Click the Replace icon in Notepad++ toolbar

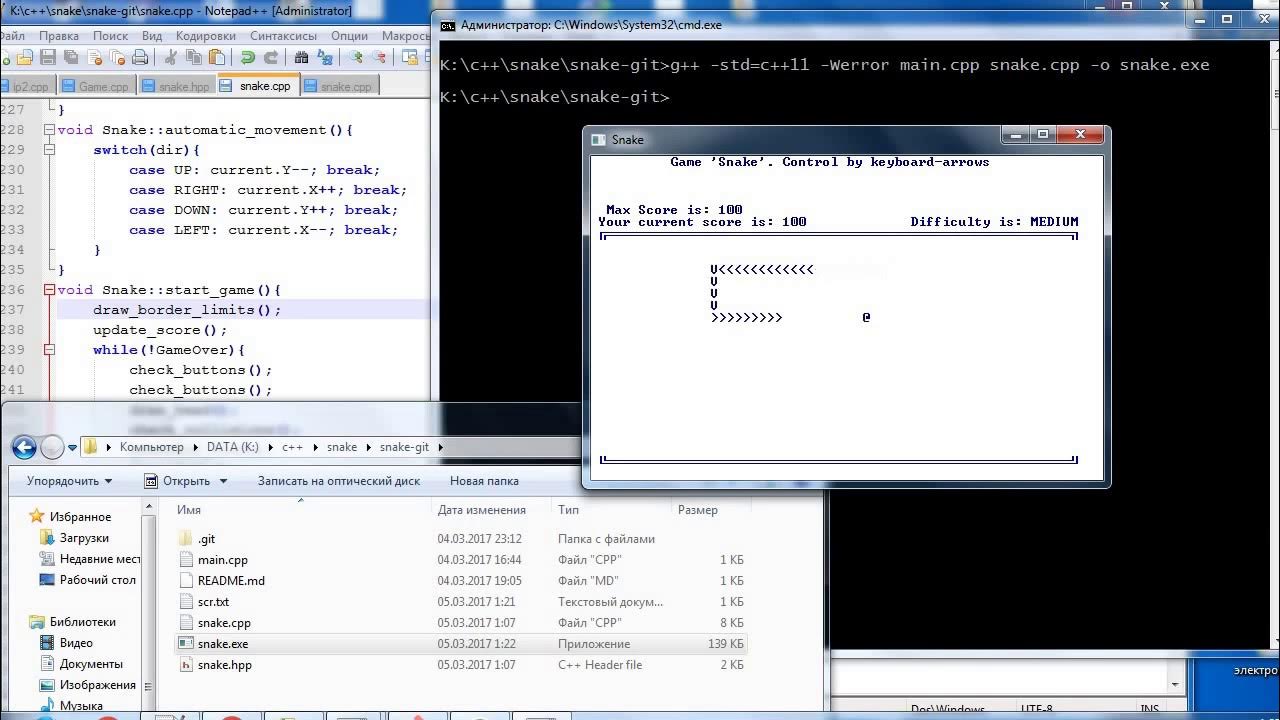click(x=325, y=57)
